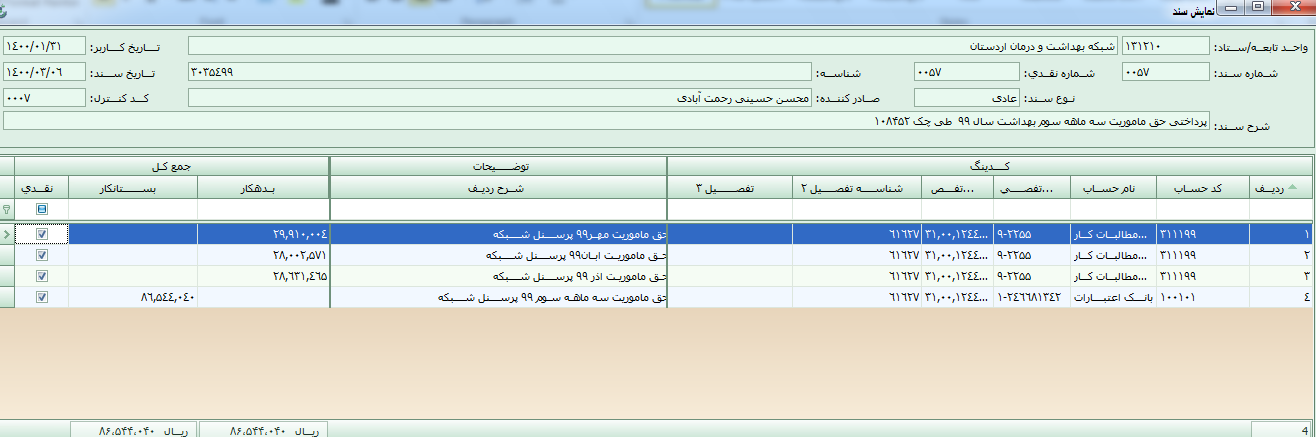Toggle نقدی checkbox in row with 28,631,465
The height and width of the screenshot is (437, 1316).
[x=42, y=275]
